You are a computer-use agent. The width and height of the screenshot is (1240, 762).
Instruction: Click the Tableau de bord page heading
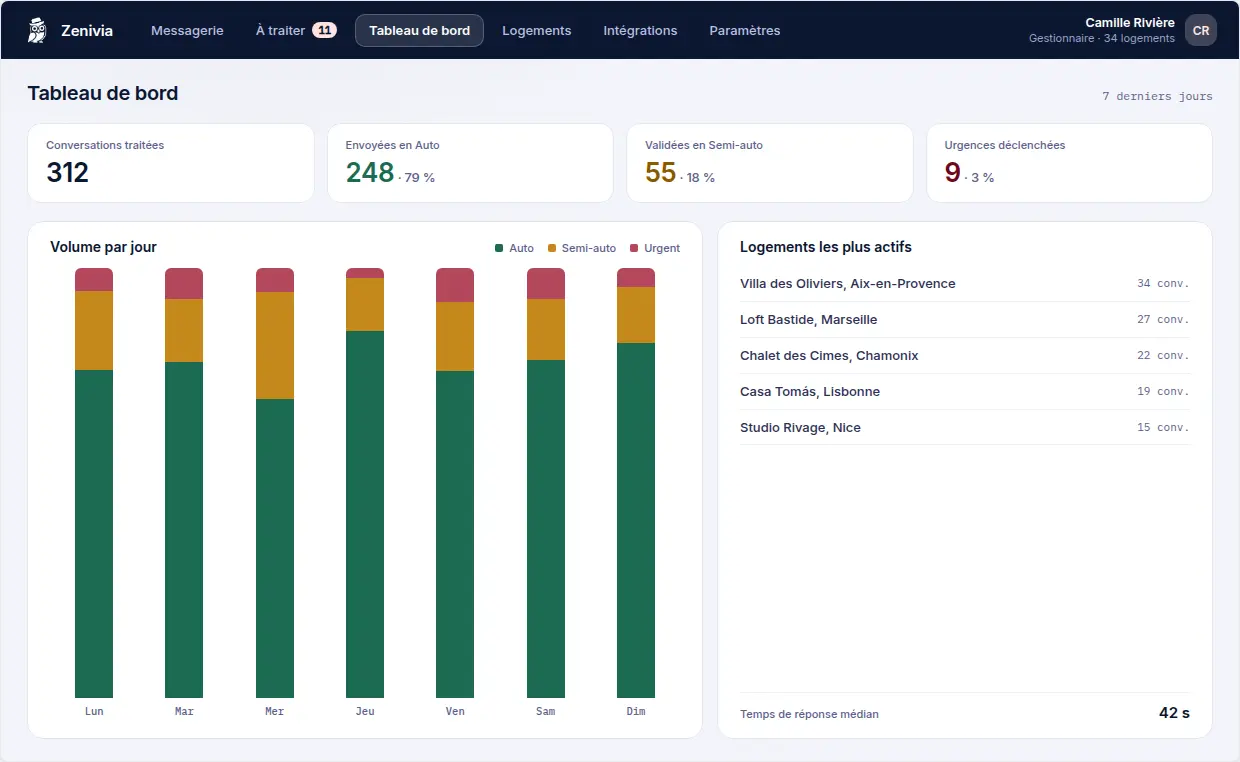103,93
